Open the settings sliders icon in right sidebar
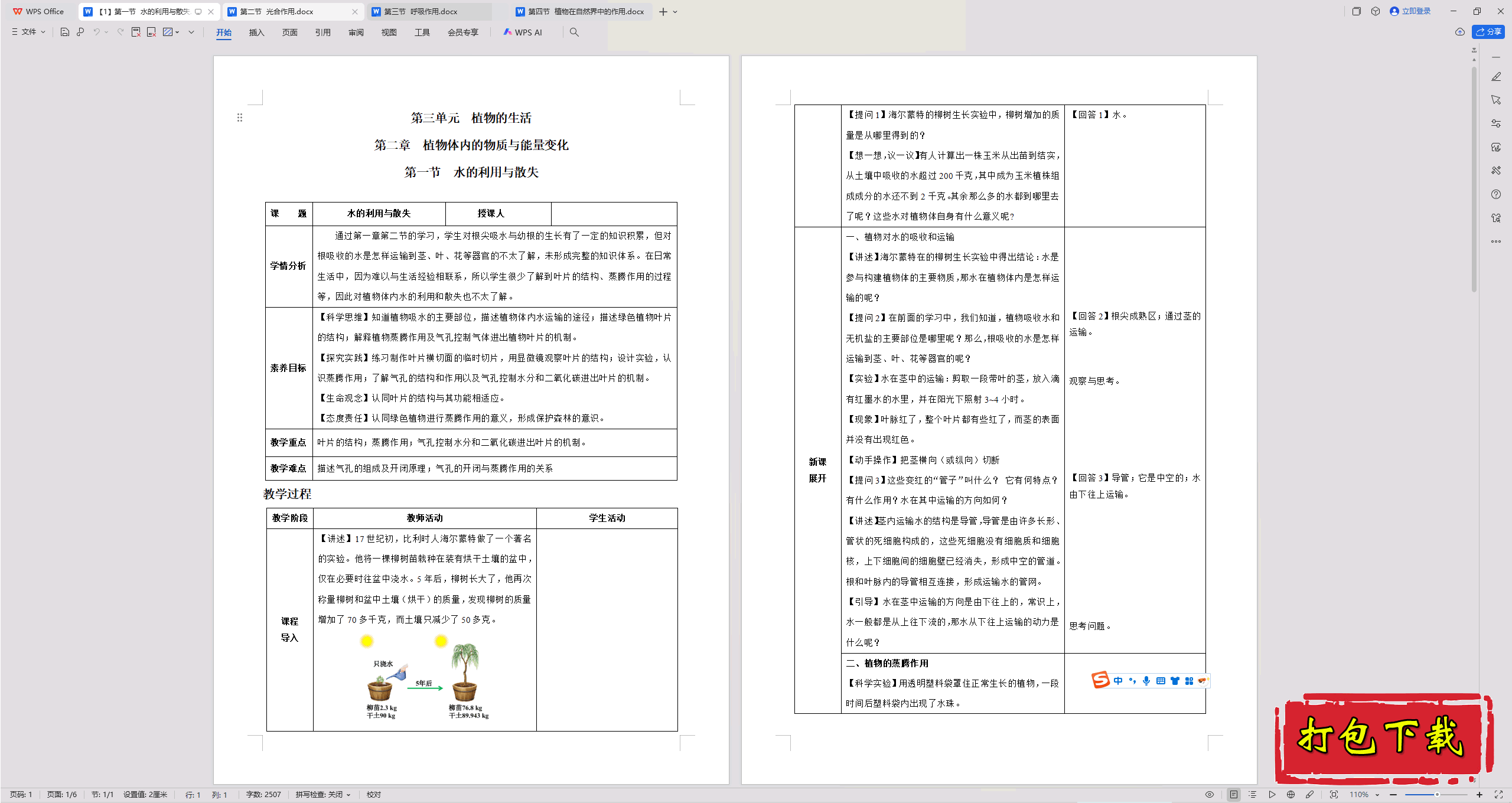This screenshot has width=1512, height=803. point(1496,123)
